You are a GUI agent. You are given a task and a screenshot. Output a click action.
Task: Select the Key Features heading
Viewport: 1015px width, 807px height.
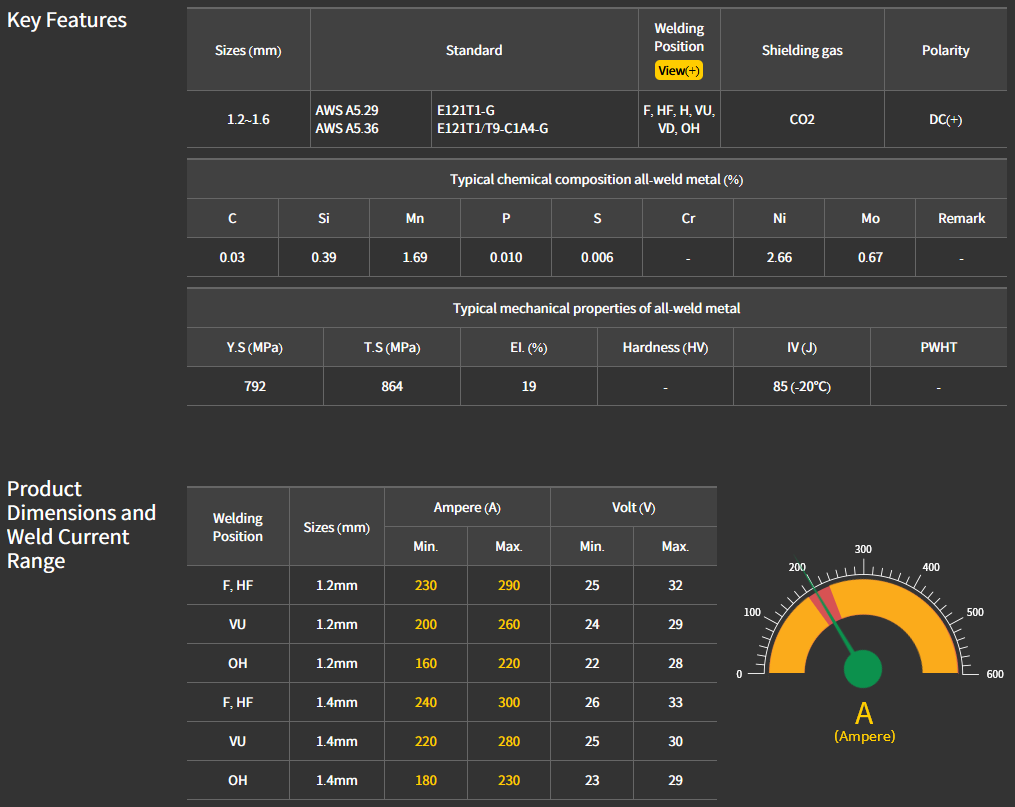(67, 20)
